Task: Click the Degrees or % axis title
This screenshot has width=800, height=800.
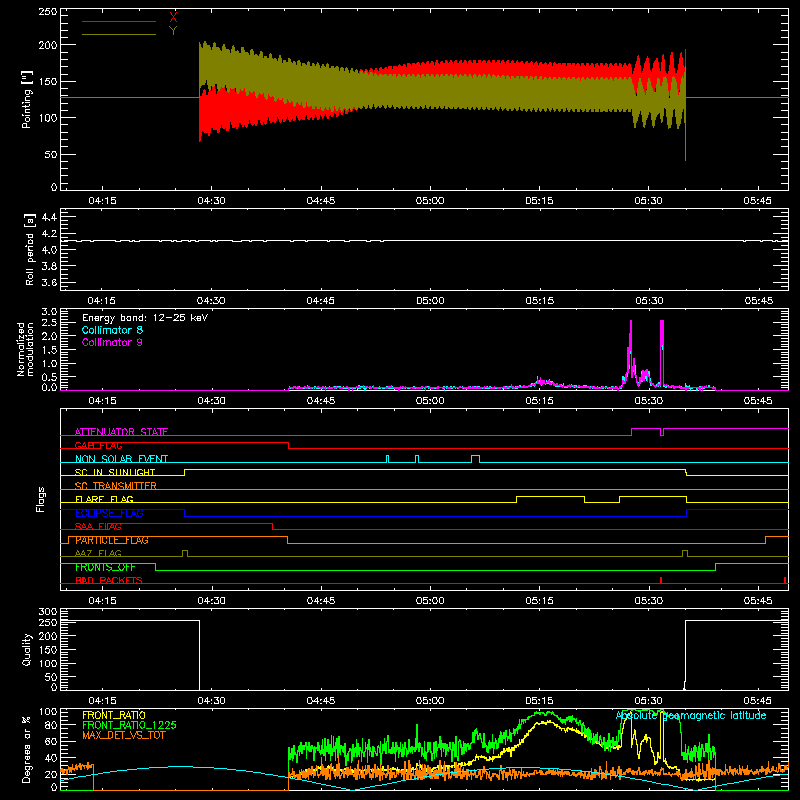Action: (x=27, y=749)
